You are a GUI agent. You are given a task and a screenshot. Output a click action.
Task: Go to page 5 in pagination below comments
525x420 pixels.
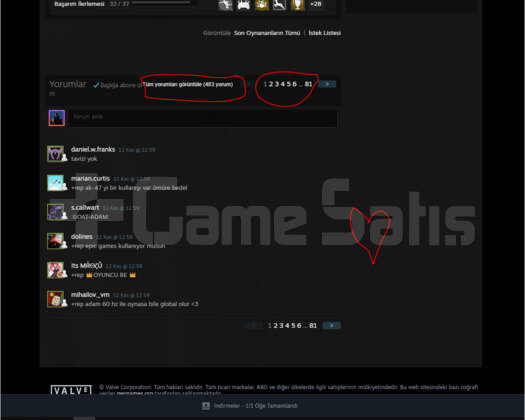click(293, 326)
